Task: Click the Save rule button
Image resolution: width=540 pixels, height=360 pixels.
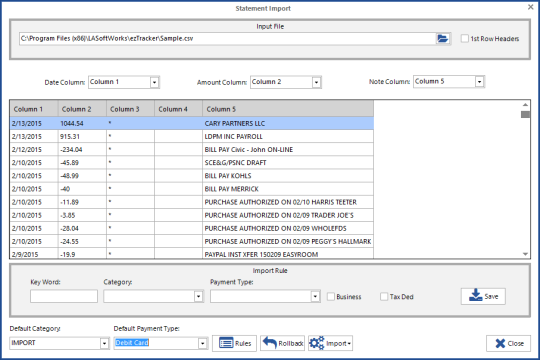Action: [483, 296]
